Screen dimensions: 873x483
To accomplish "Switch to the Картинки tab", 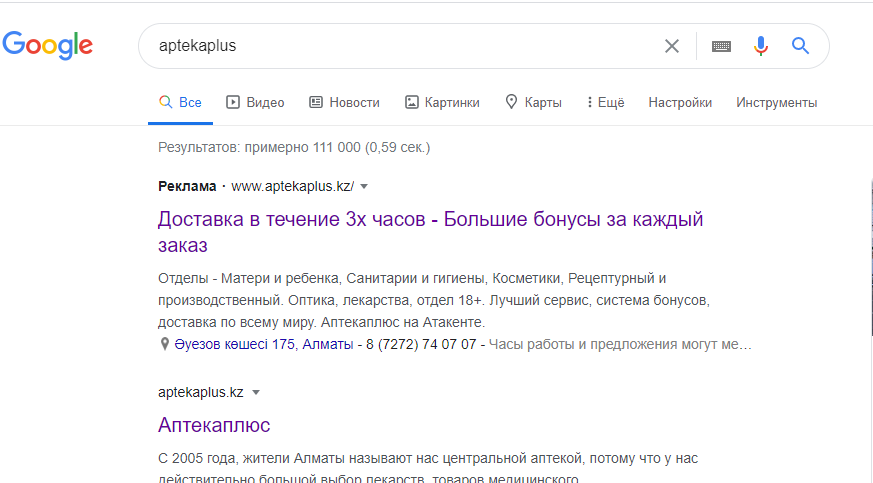I will point(442,102).
